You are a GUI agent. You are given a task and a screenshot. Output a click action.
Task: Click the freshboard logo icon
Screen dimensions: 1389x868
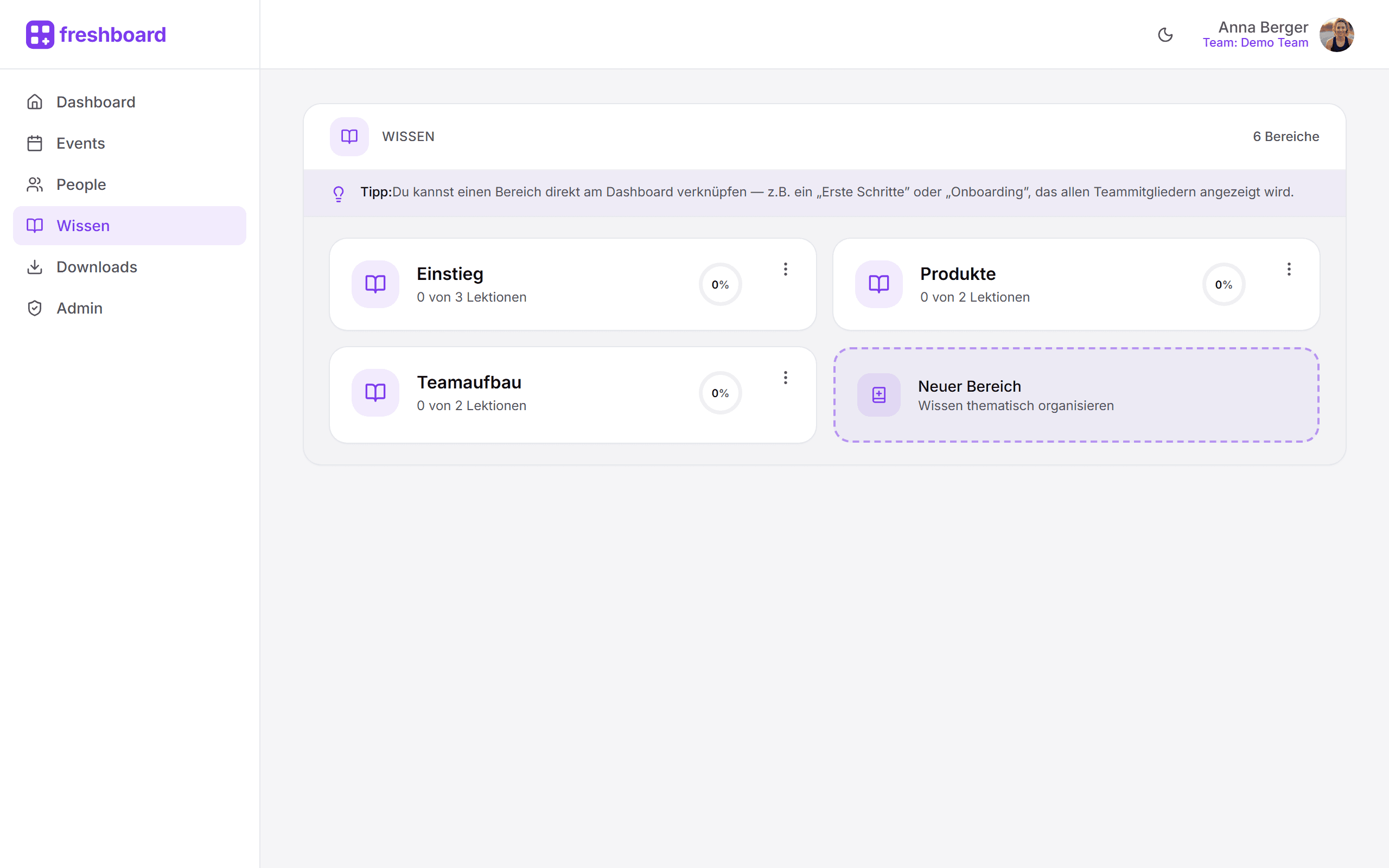(x=40, y=34)
